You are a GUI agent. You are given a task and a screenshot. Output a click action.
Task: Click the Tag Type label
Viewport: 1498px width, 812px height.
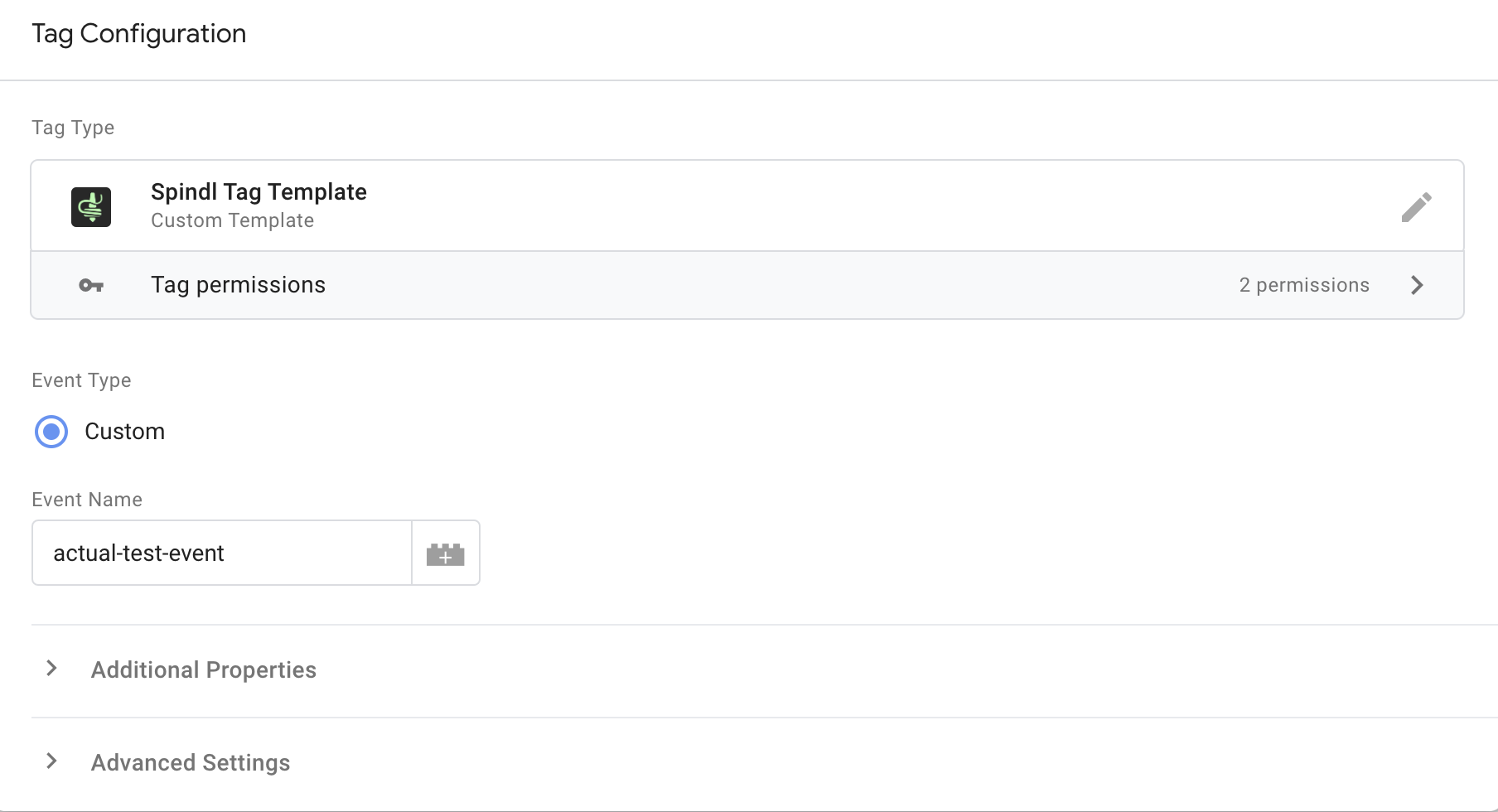pyautogui.click(x=73, y=128)
